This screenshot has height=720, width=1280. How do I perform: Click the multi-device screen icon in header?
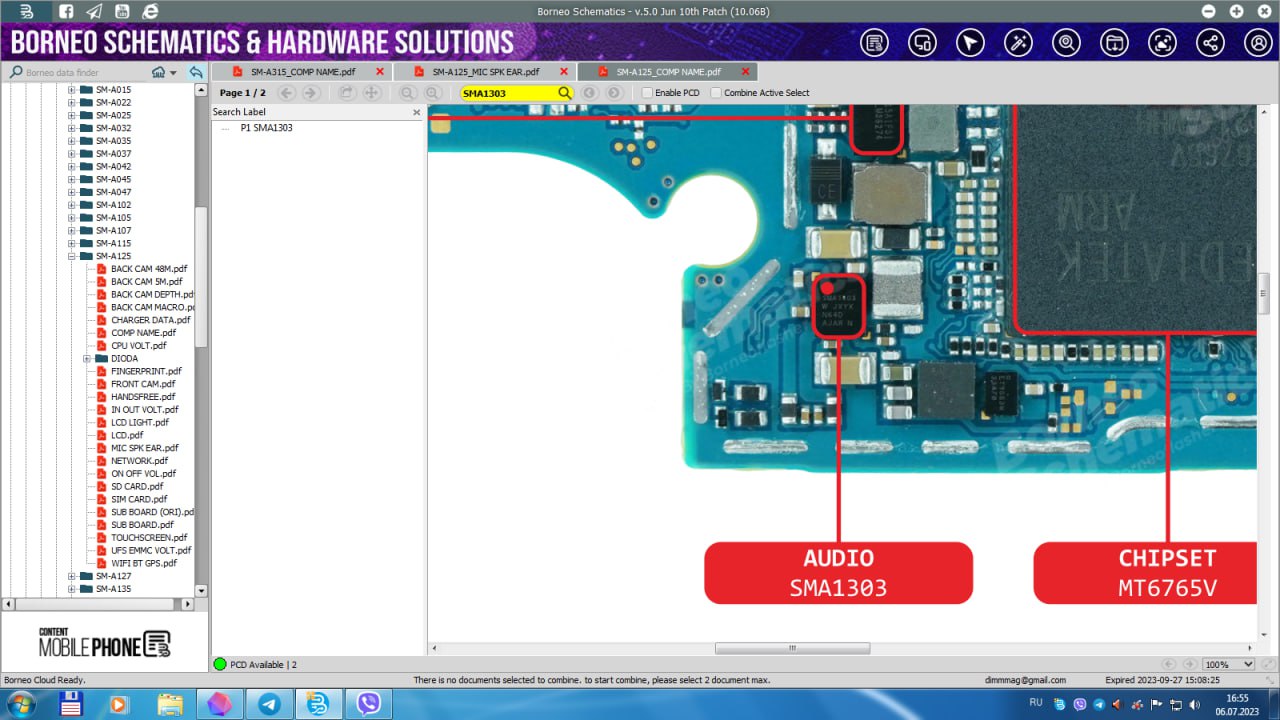point(922,43)
